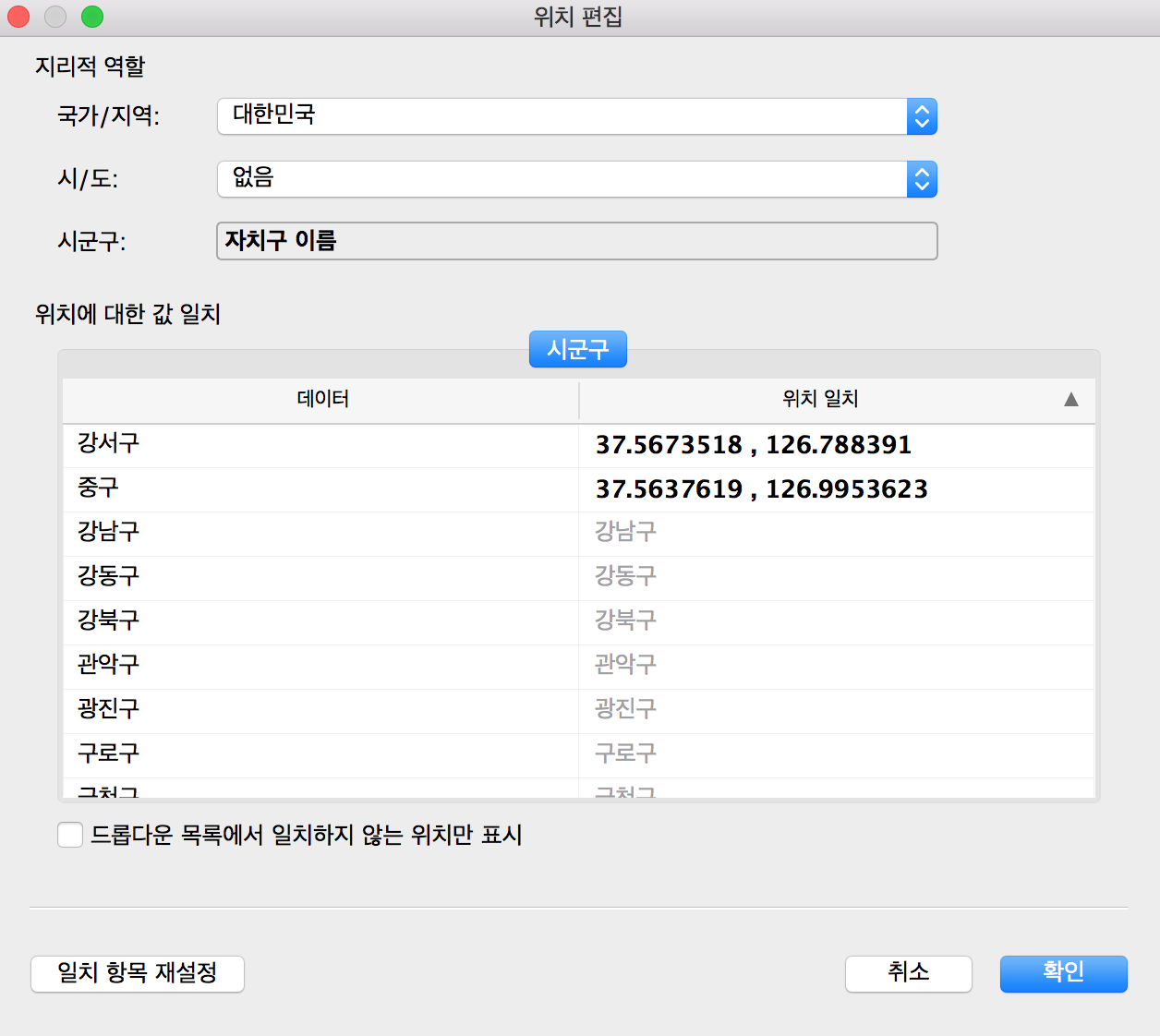The height and width of the screenshot is (1036, 1160).
Task: Select the 시군구 tab
Action: (578, 349)
